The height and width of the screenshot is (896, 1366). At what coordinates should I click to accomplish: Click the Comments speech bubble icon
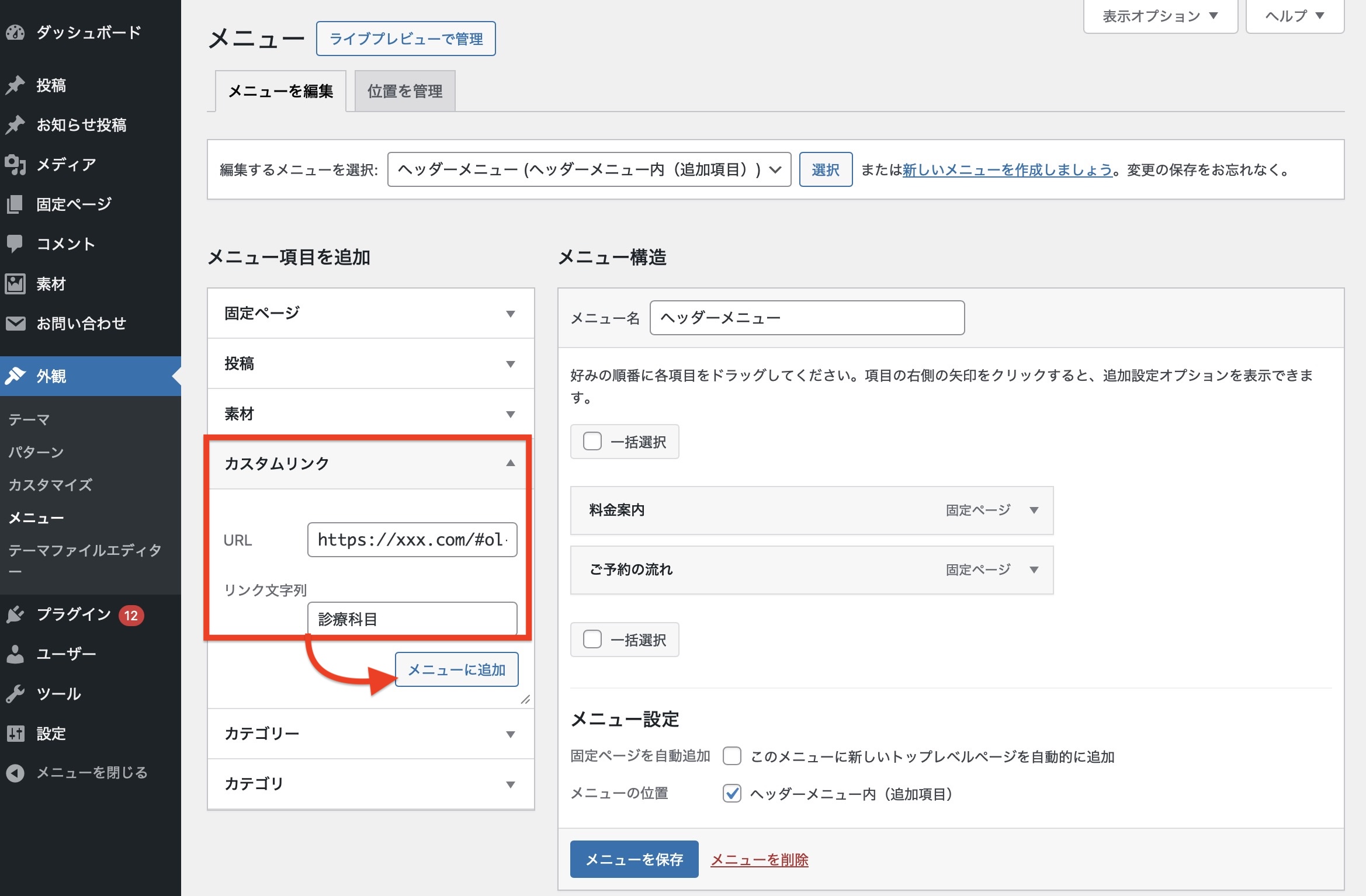(15, 244)
